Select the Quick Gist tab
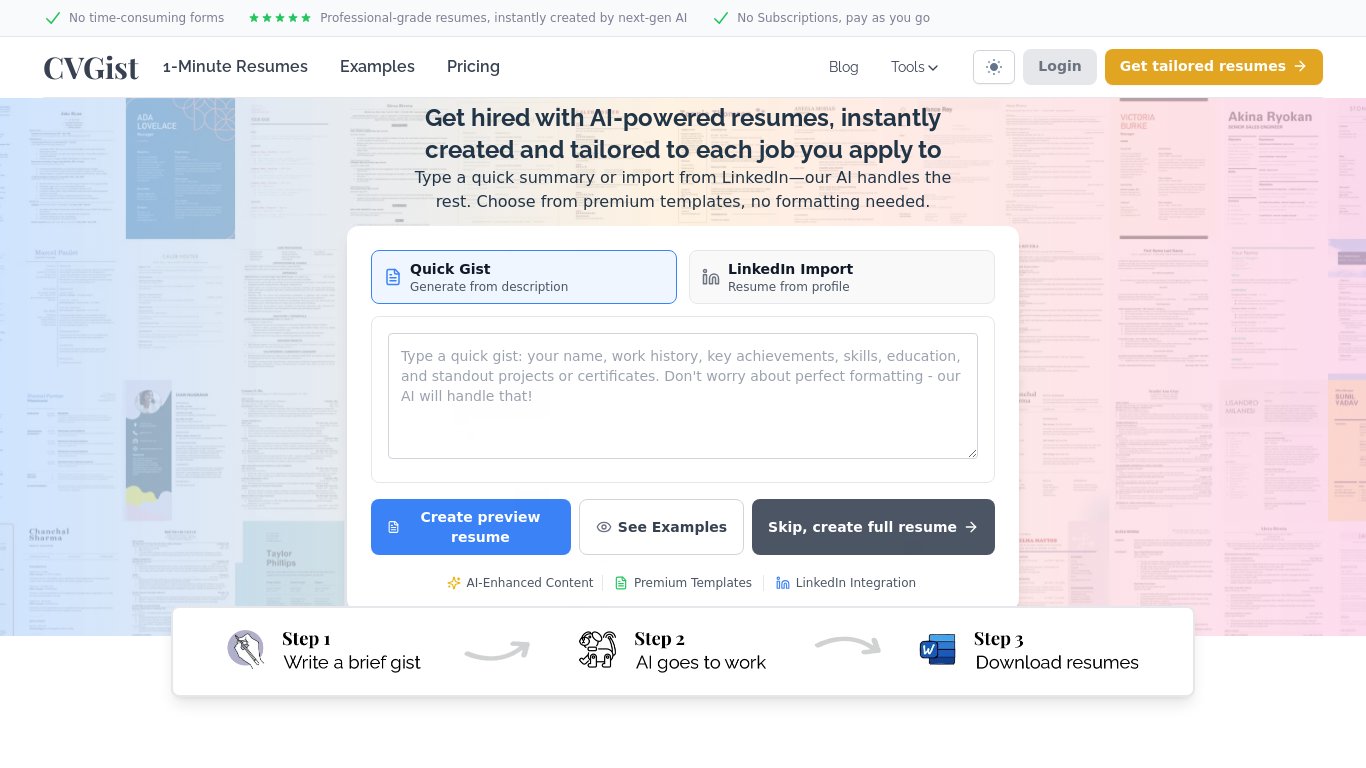Viewport: 1366px width, 768px height. (524, 277)
